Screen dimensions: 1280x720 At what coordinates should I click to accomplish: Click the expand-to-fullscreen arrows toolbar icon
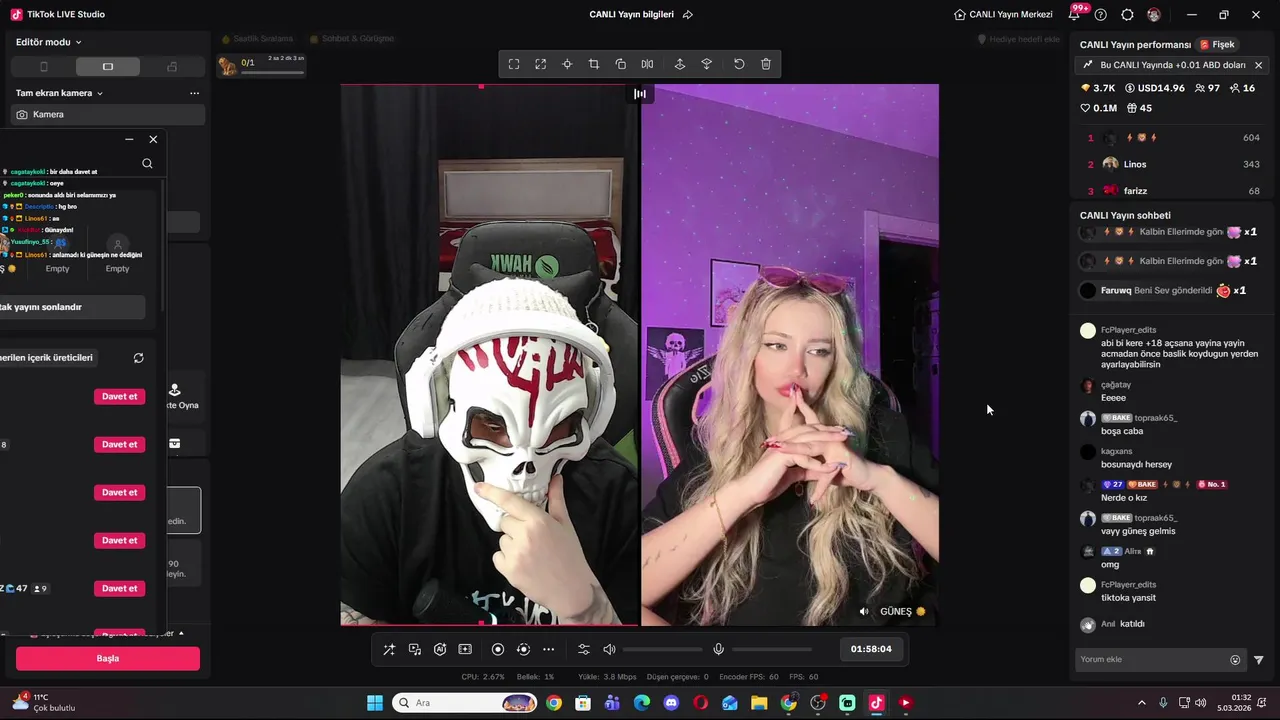[x=541, y=64]
